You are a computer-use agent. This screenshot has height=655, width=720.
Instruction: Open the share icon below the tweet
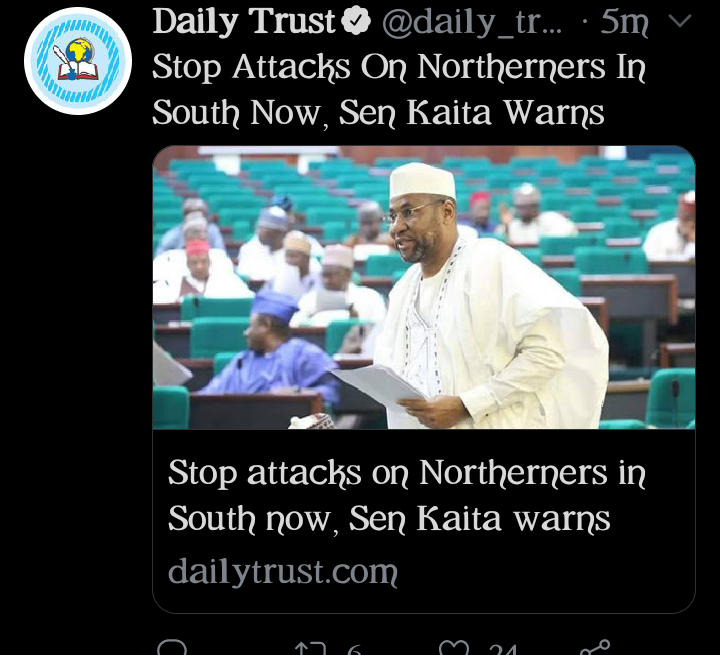pos(596,648)
